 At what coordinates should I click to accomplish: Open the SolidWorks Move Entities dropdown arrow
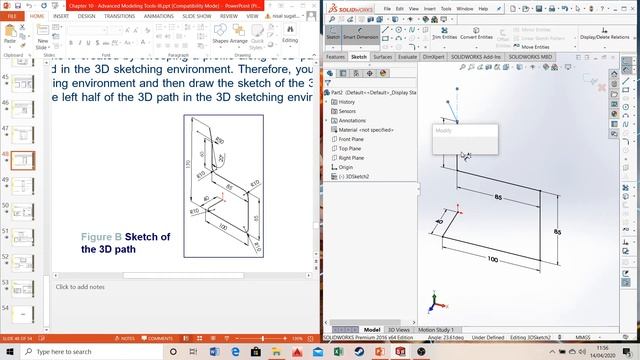tap(575, 47)
